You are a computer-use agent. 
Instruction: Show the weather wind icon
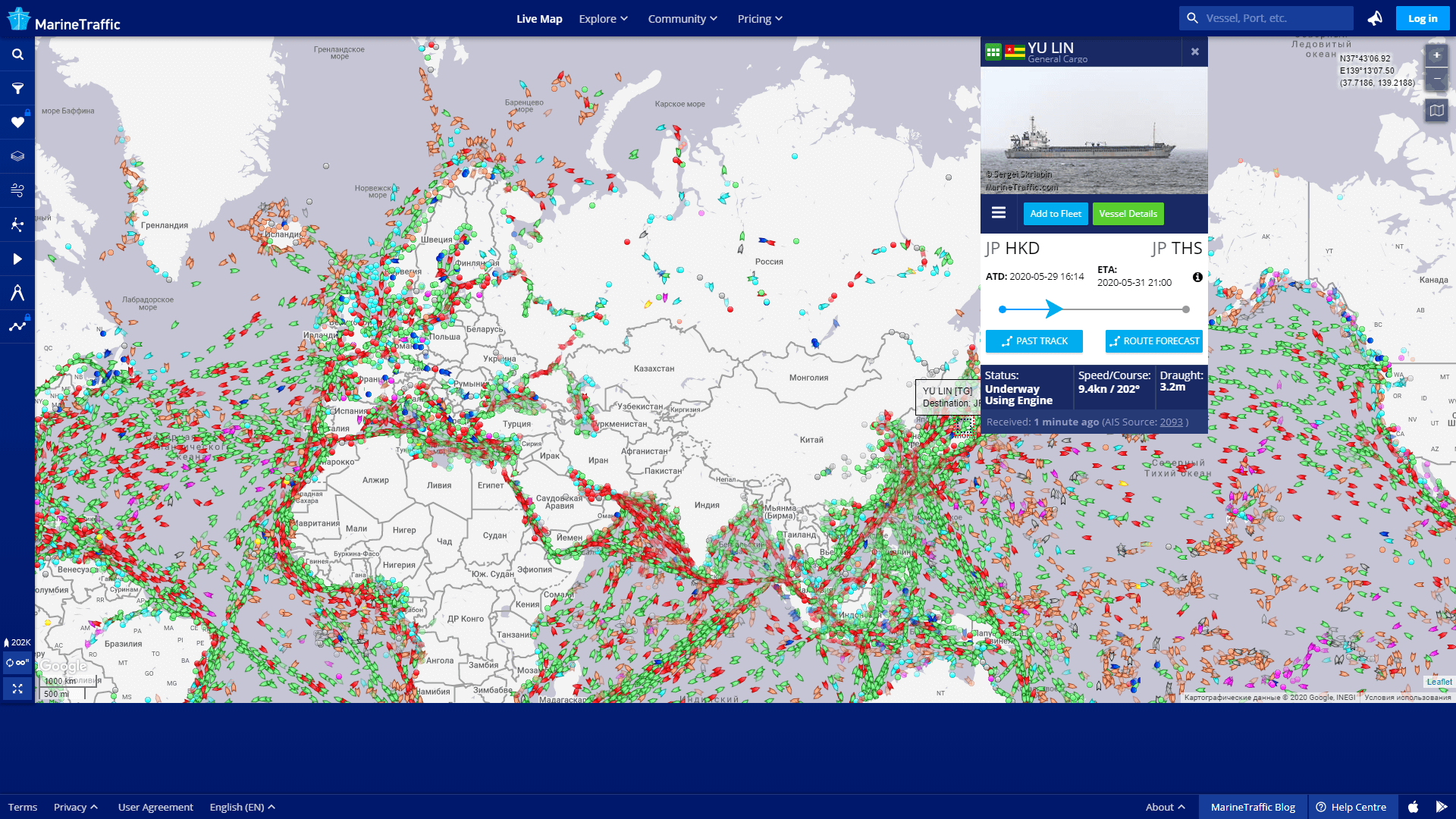pyautogui.click(x=17, y=190)
